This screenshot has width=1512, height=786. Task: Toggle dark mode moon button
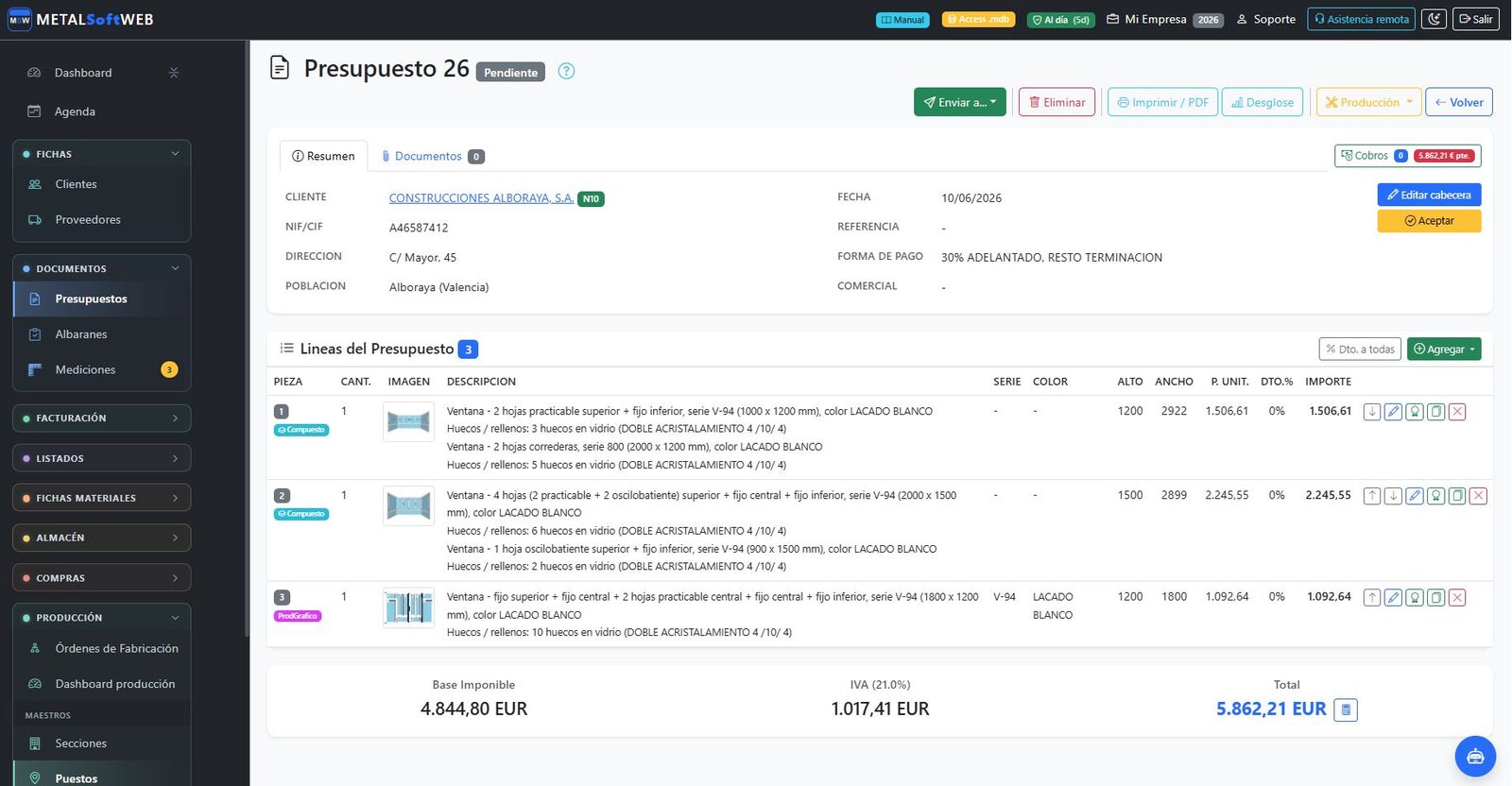(x=1434, y=19)
